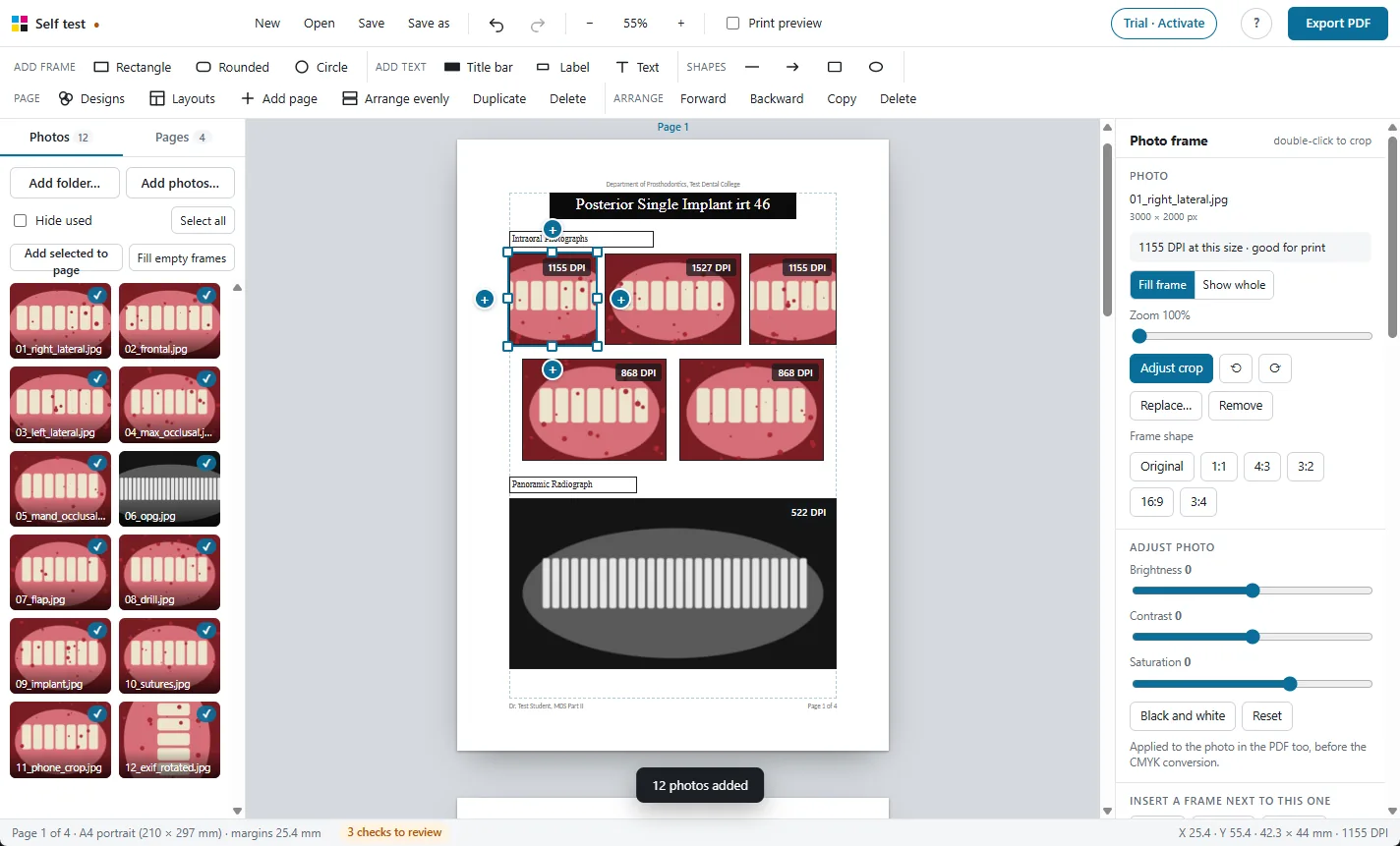Bring selection Forward
The image size is (1400, 846).
point(703,98)
